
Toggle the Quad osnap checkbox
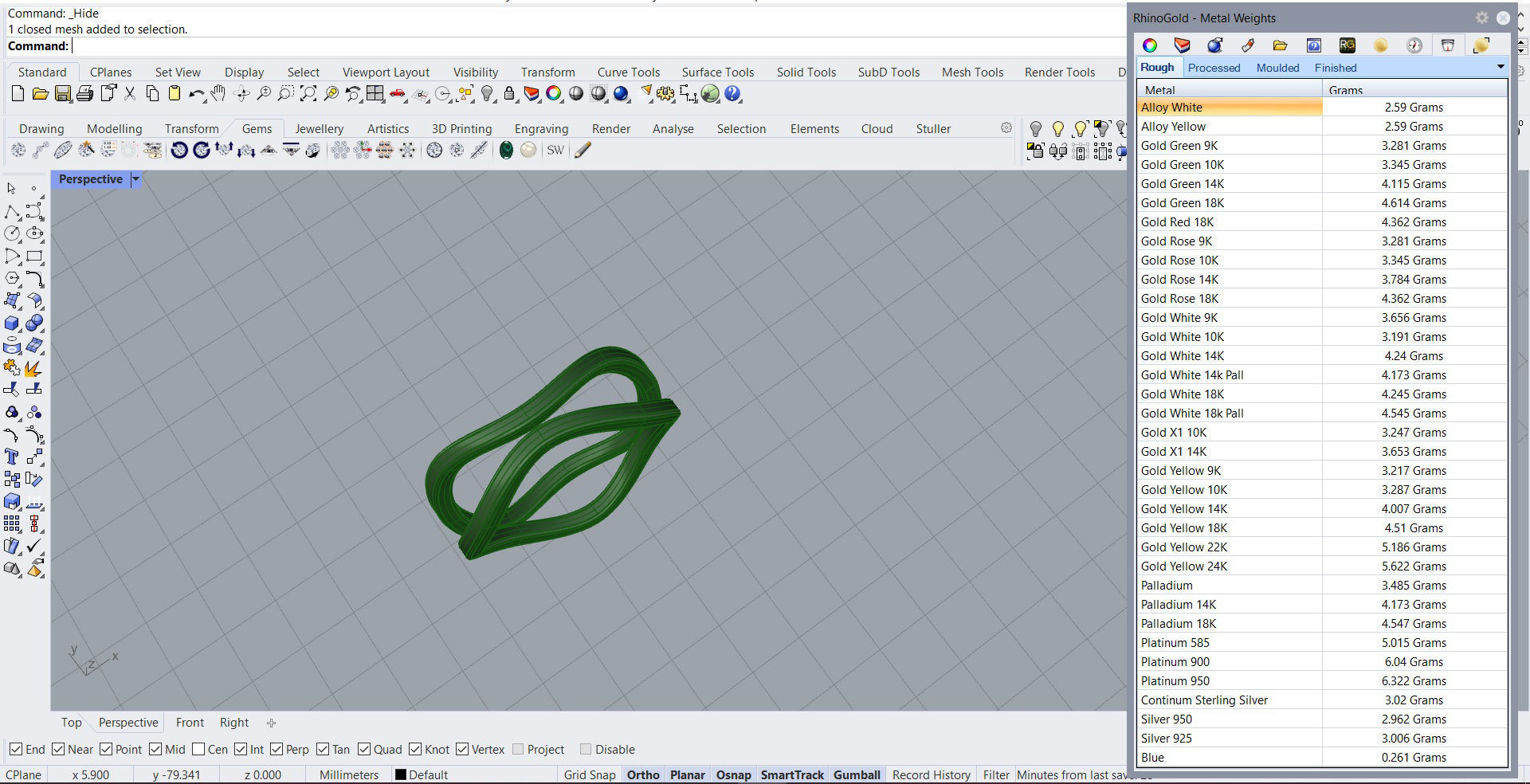pyautogui.click(x=364, y=749)
